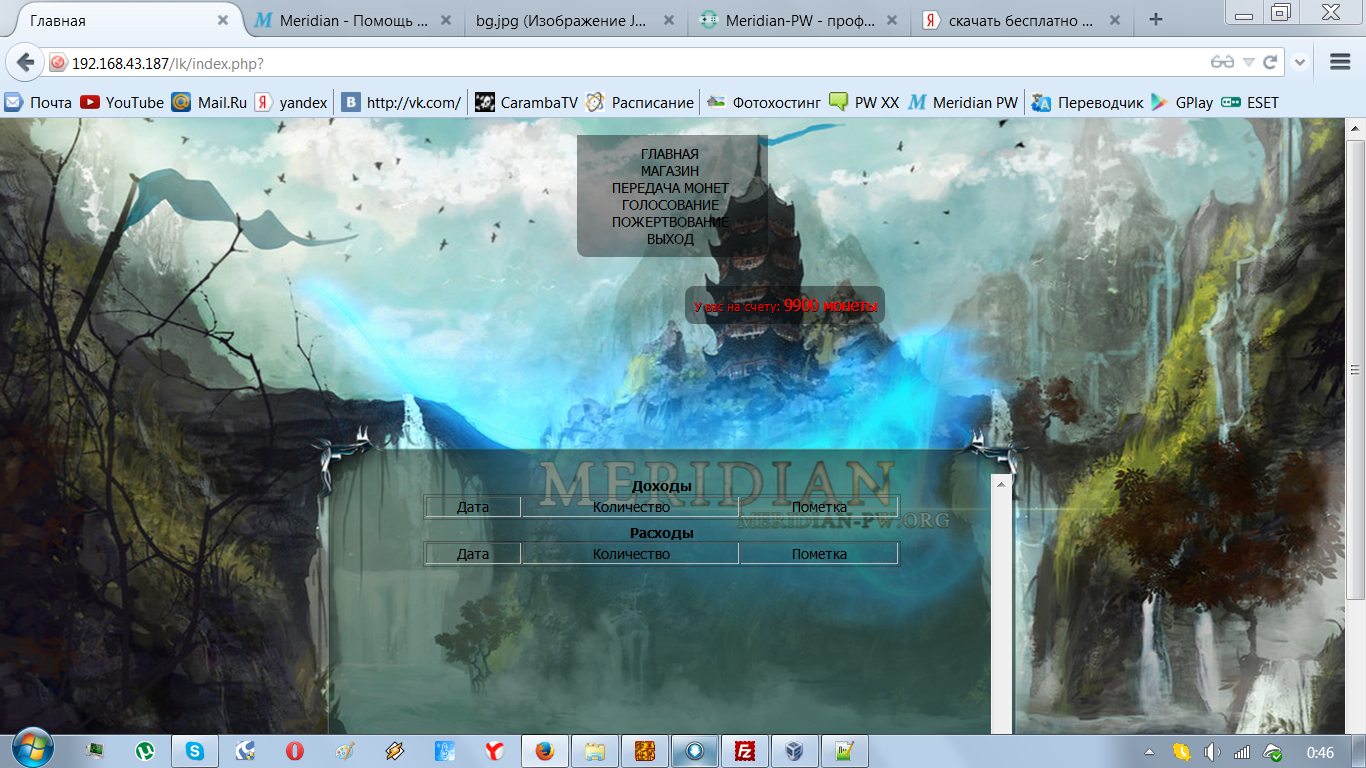Viewport: 1366px width, 768px height.
Task: Open the Firefox hamburger menu
Action: 1340,62
